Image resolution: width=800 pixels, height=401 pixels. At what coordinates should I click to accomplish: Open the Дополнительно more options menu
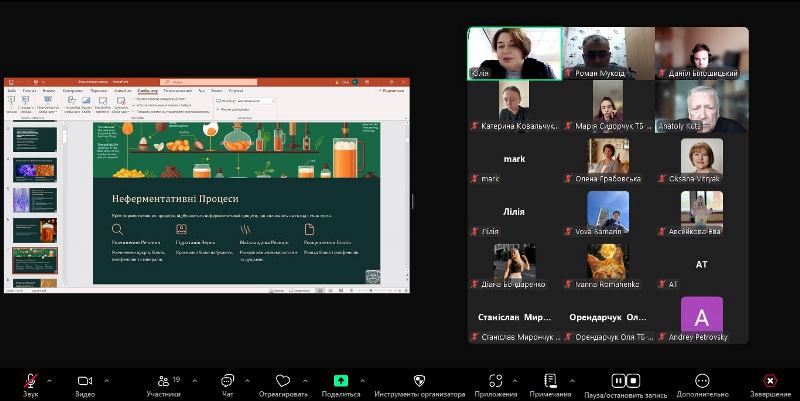click(x=703, y=381)
